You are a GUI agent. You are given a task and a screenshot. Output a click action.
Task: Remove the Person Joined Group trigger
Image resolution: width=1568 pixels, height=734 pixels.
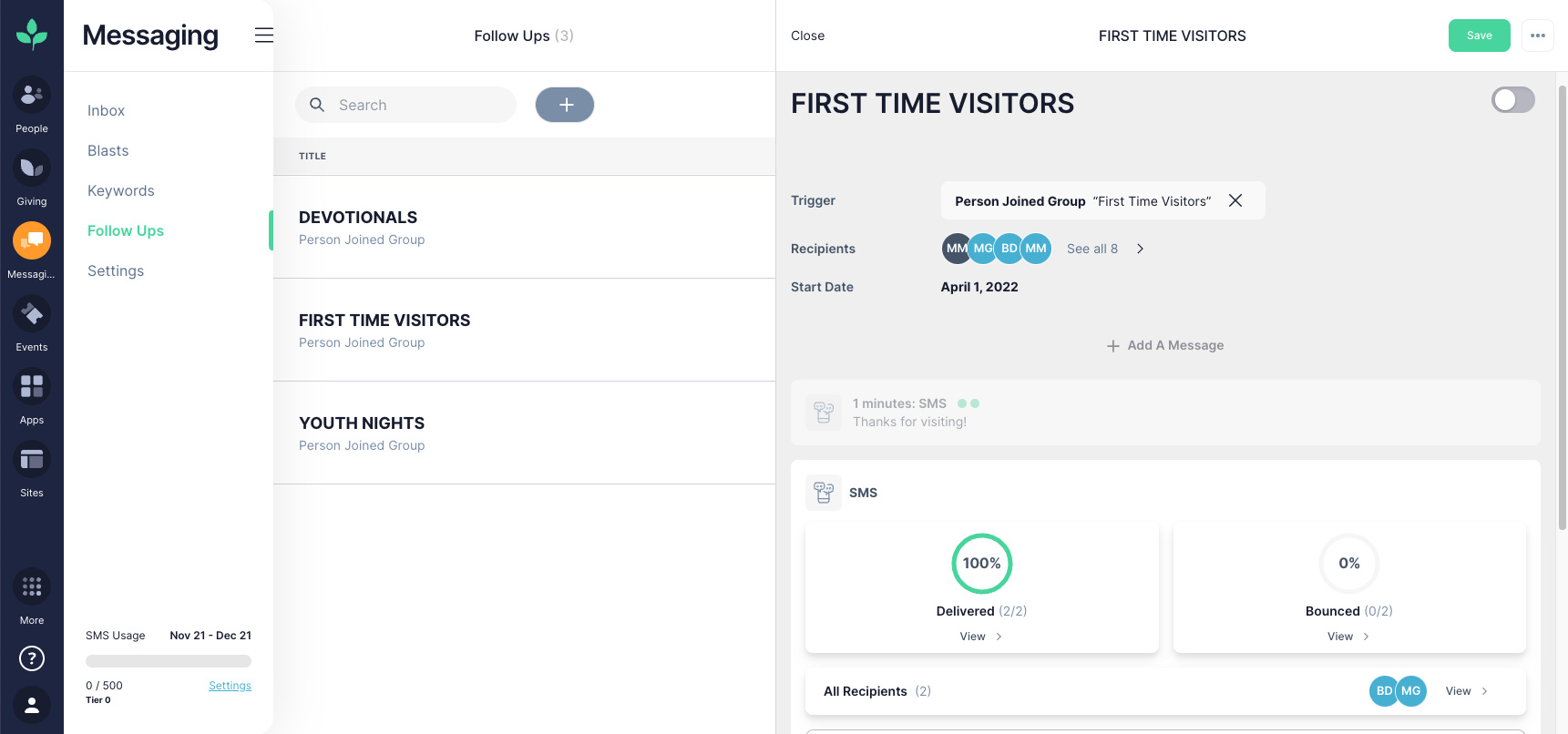1235,200
